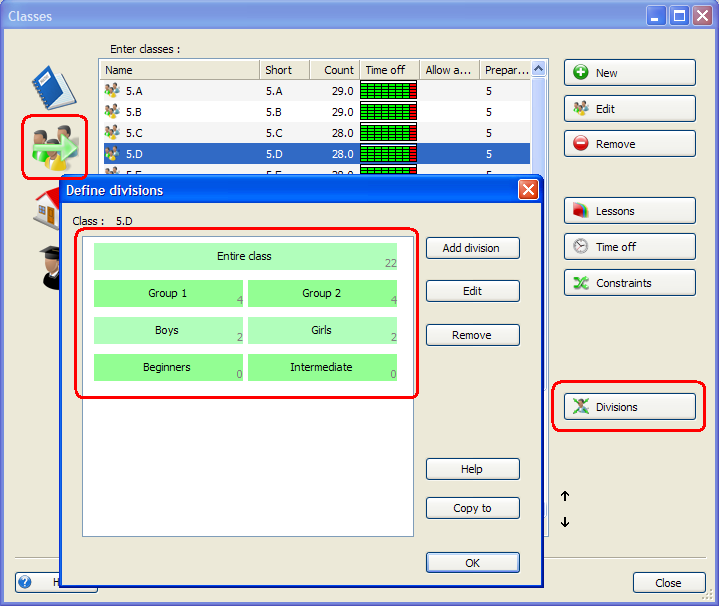Open Lessons for the selected class
719x606 pixels.
629,211
